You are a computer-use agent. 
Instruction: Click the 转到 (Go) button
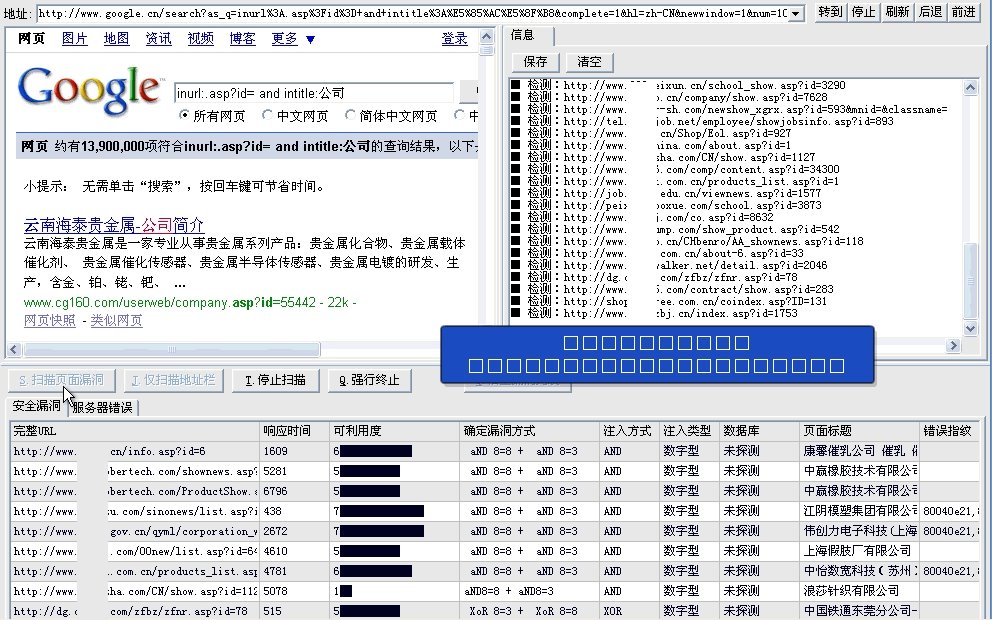point(829,12)
